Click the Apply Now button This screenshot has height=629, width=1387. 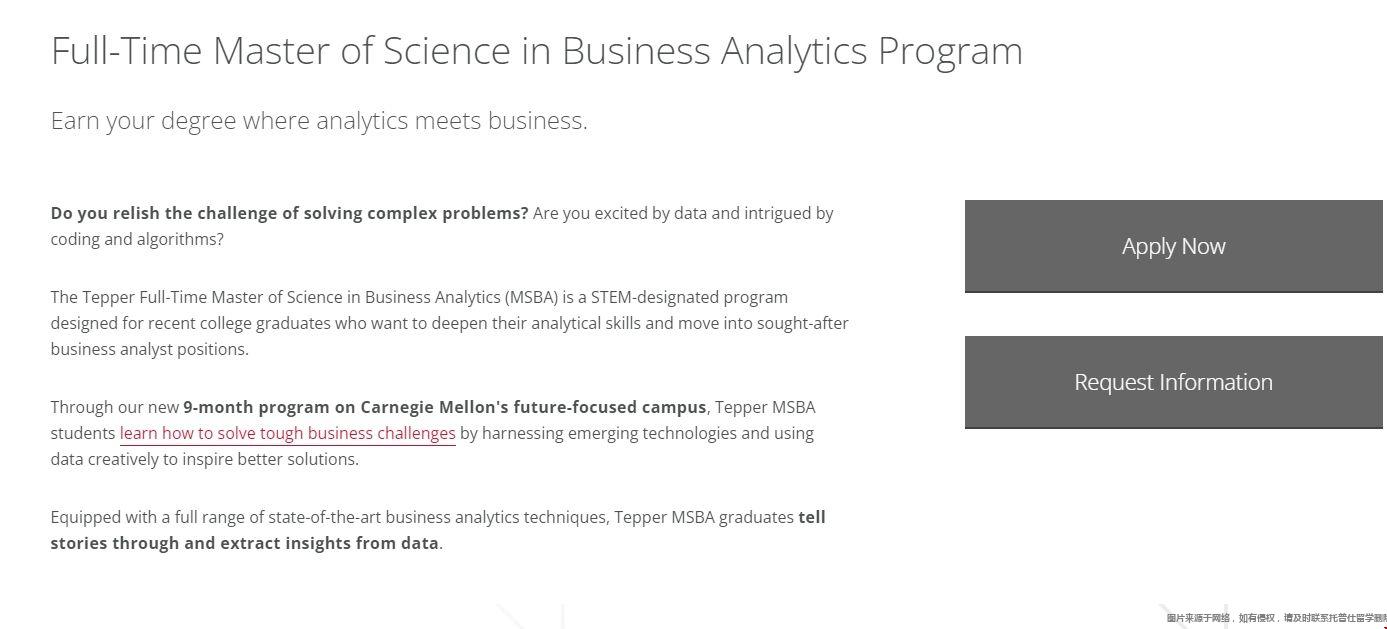point(1173,246)
